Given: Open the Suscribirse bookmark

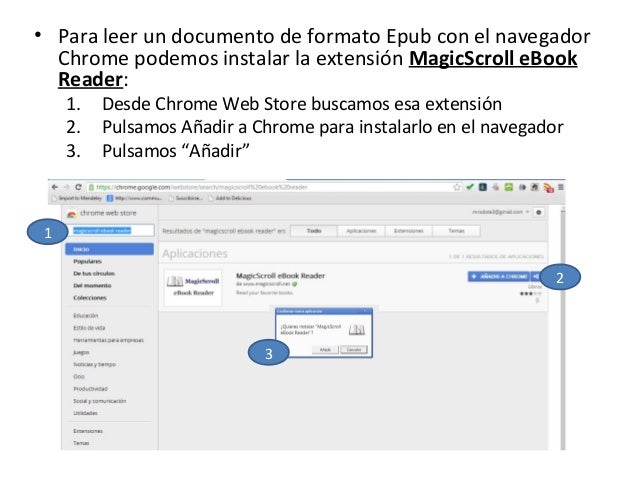Looking at the screenshot, I should (x=186, y=198).
